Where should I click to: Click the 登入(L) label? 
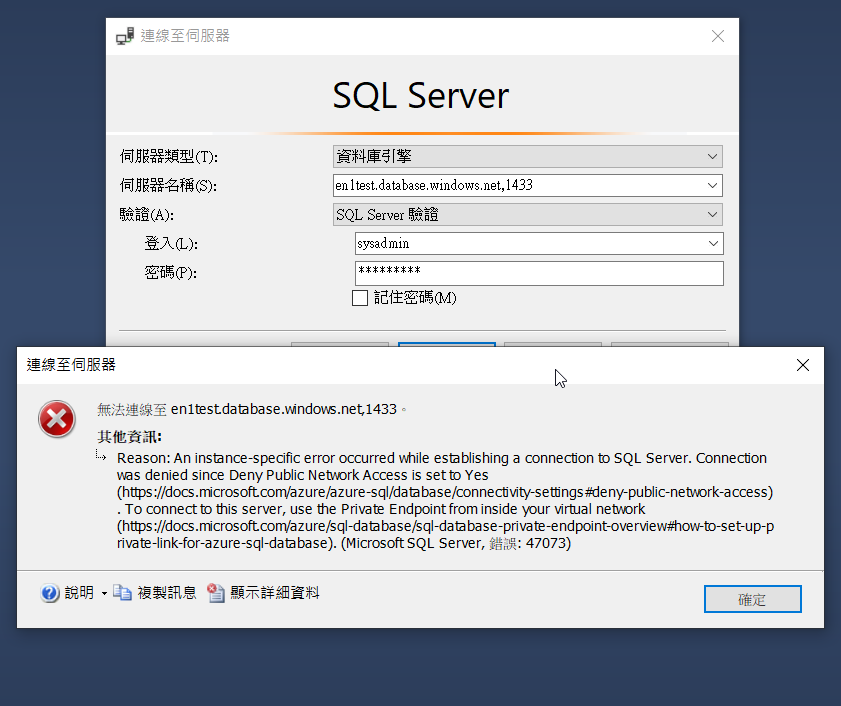tap(171, 244)
